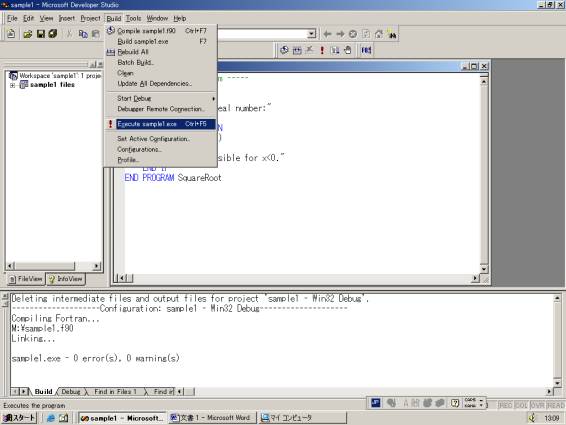The image size is (566, 425).
Task: Choose Batch Build menu item
Action: click(161, 62)
